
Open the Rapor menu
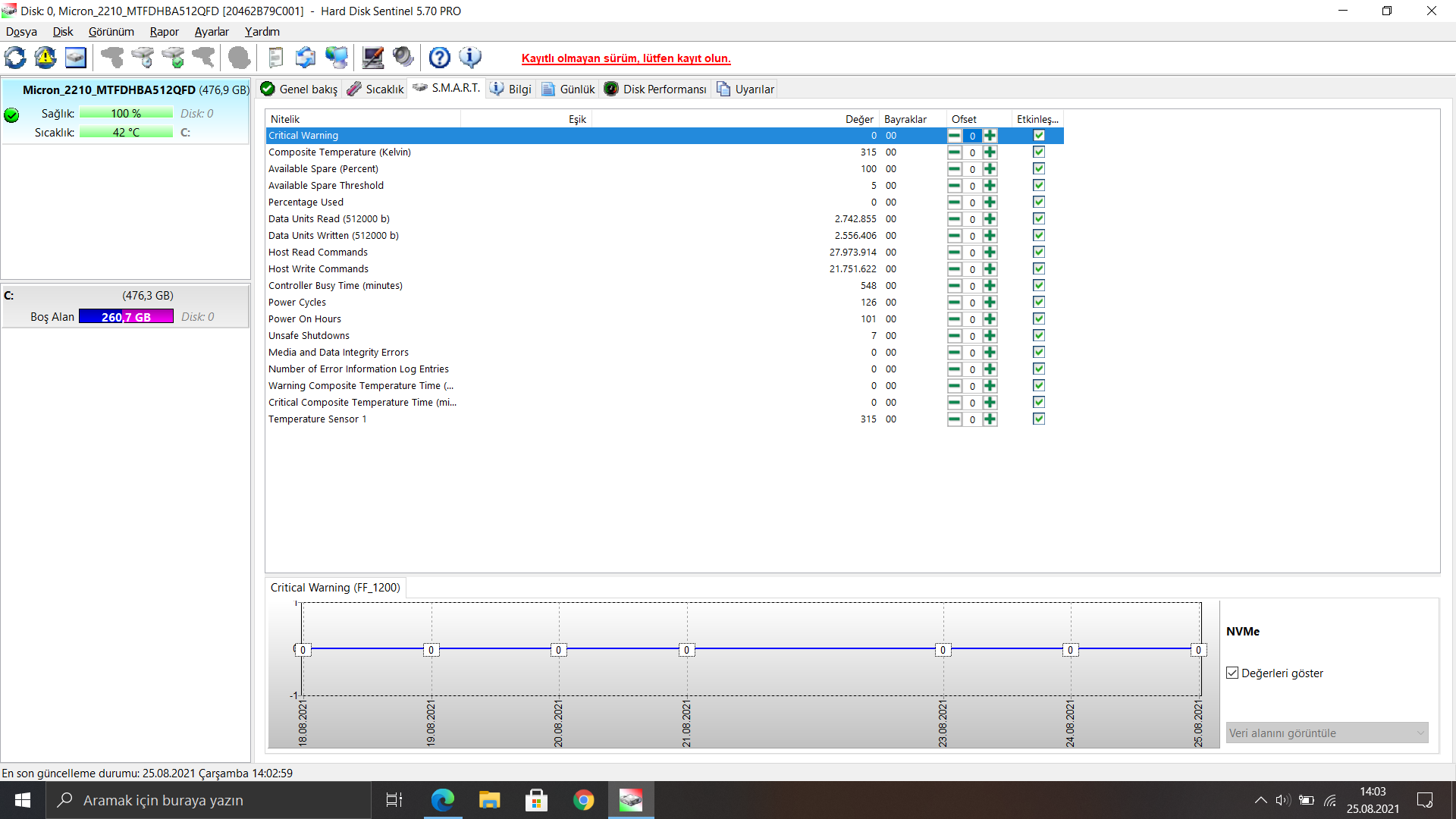[164, 32]
